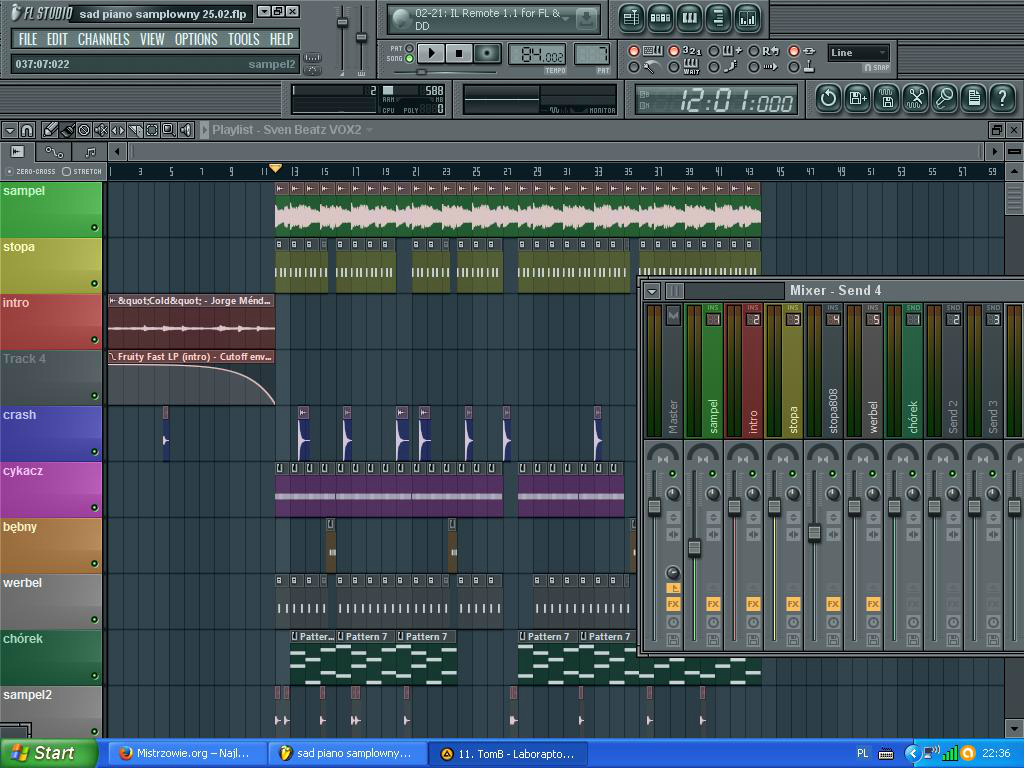
Task: Open the Step Sequencer view
Action: click(x=660, y=19)
